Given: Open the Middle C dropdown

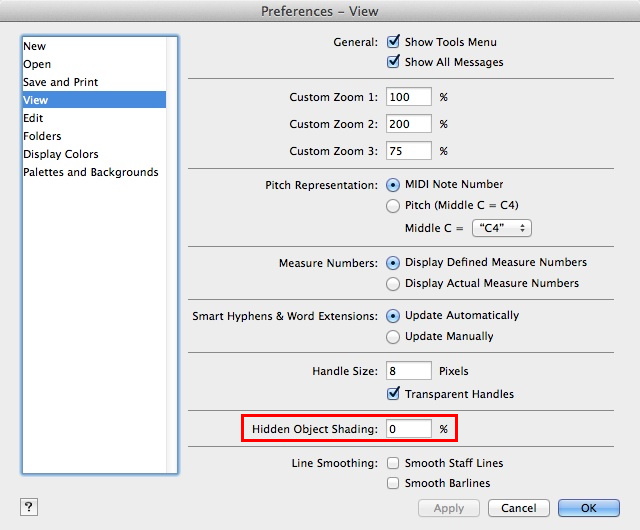Looking at the screenshot, I should click(501, 228).
